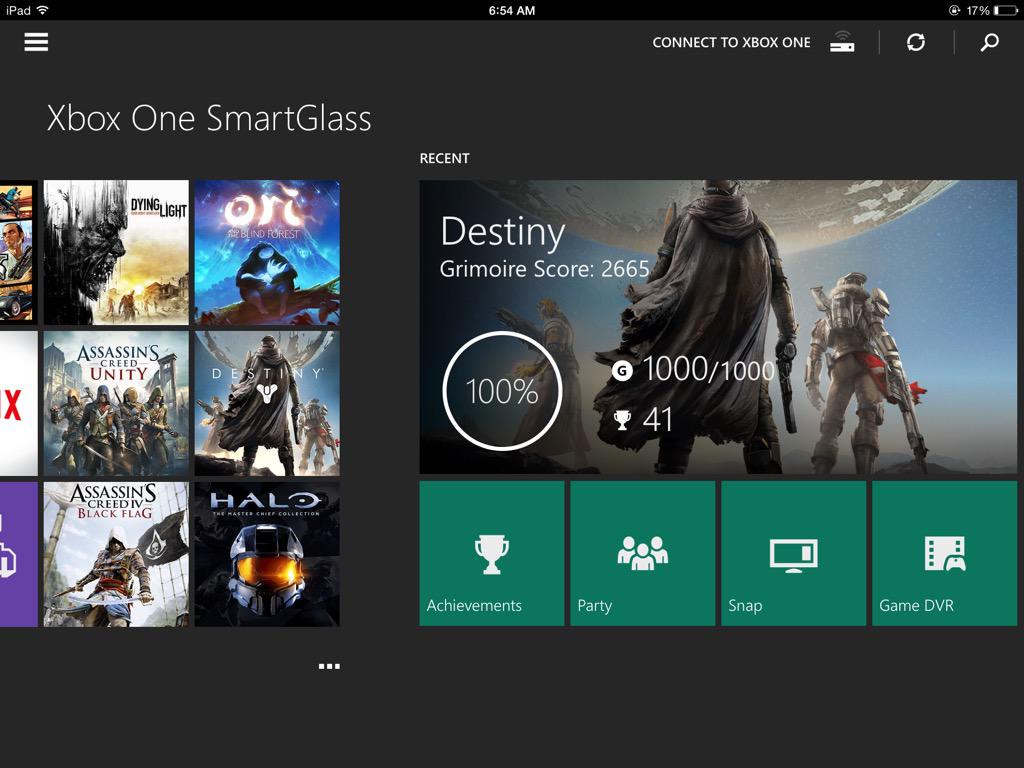This screenshot has height=768, width=1024.
Task: Tap the battery indicator in status bar
Action: (1006, 10)
